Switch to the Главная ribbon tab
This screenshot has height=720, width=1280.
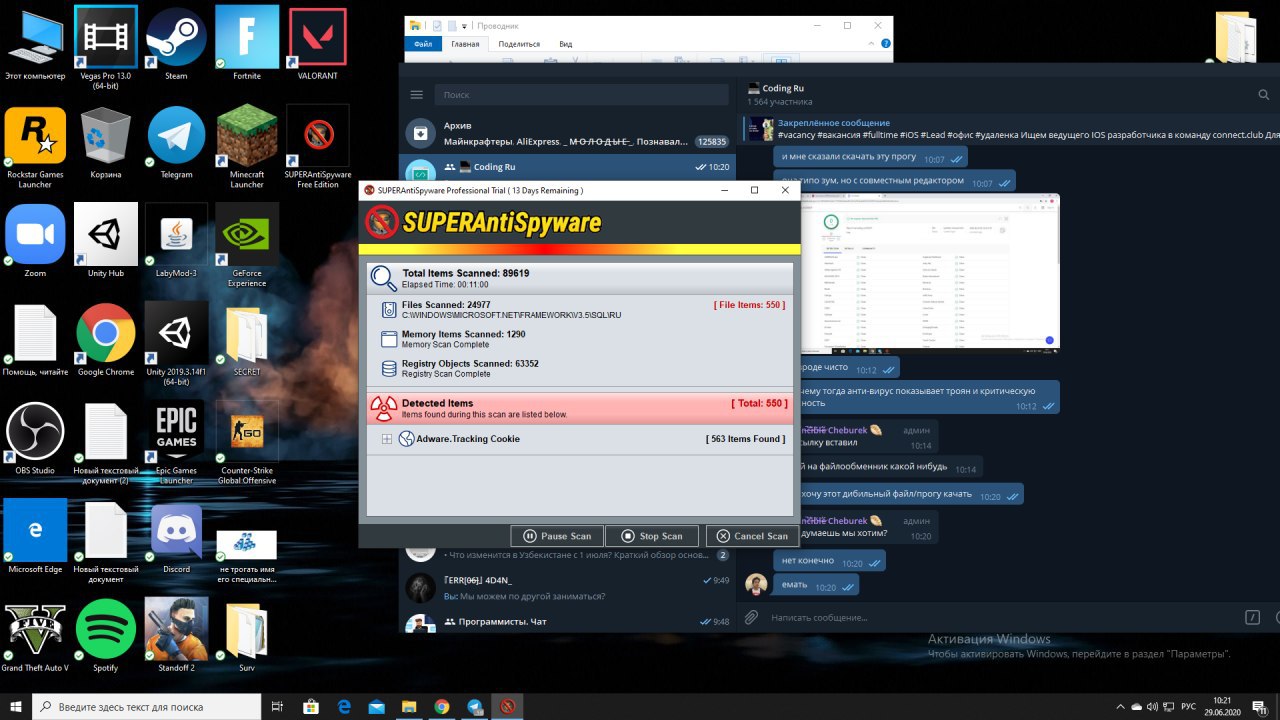point(465,44)
